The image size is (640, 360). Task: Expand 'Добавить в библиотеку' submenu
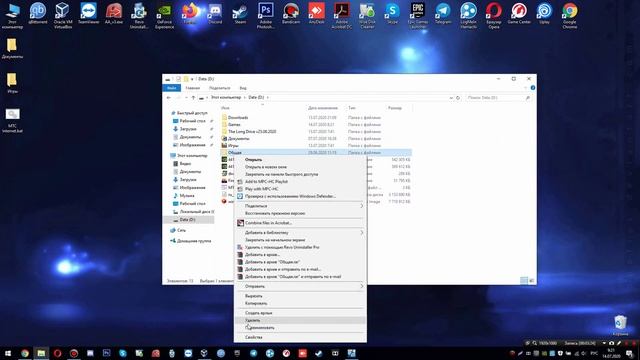tap(300, 233)
